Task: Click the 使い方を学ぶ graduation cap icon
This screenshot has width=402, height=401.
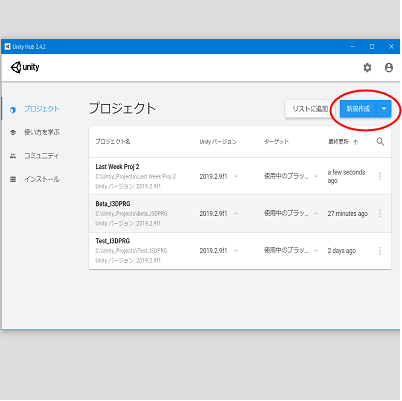Action: pyautogui.click(x=13, y=132)
